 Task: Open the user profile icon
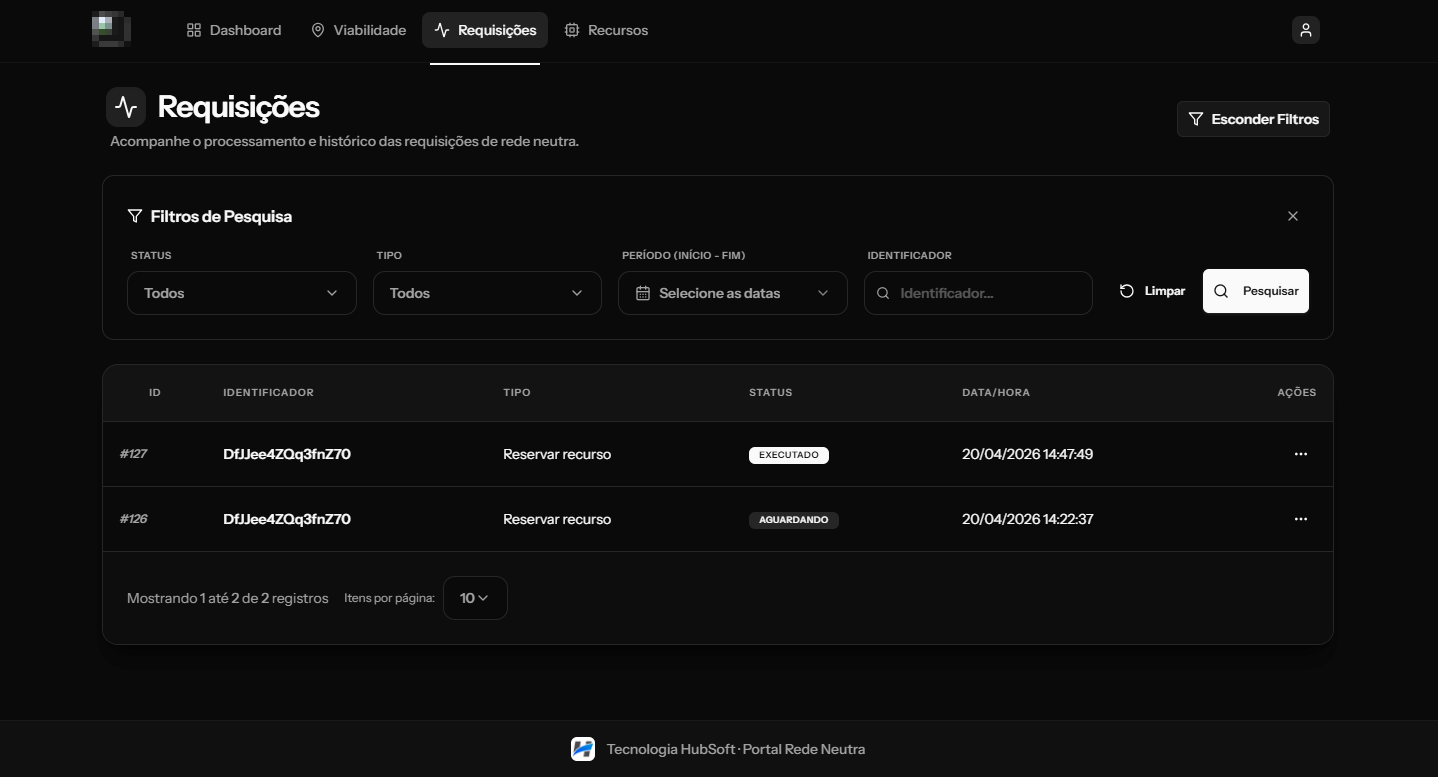pos(1305,30)
